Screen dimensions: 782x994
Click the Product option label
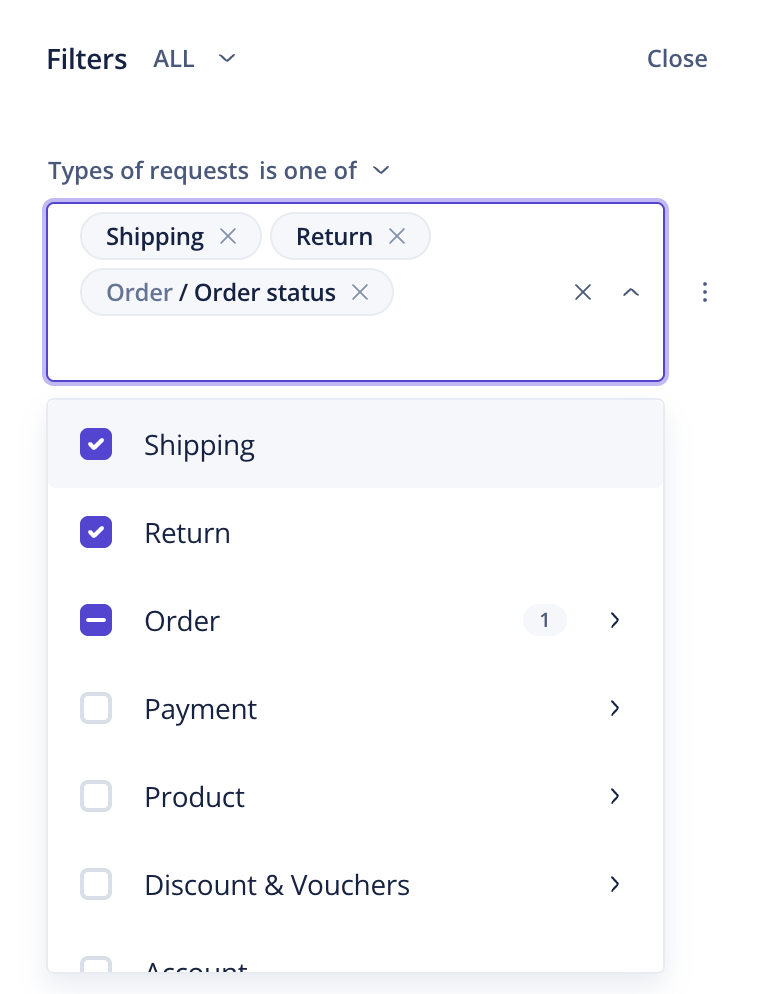(195, 797)
